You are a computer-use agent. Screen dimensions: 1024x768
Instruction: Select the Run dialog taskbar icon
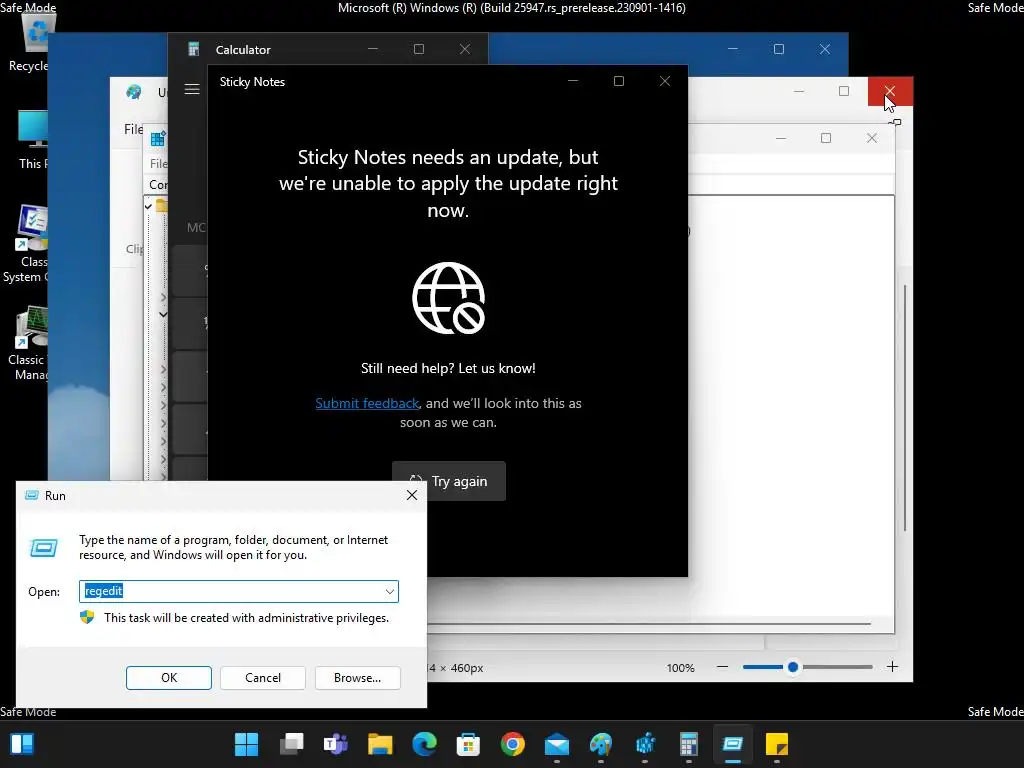point(733,744)
